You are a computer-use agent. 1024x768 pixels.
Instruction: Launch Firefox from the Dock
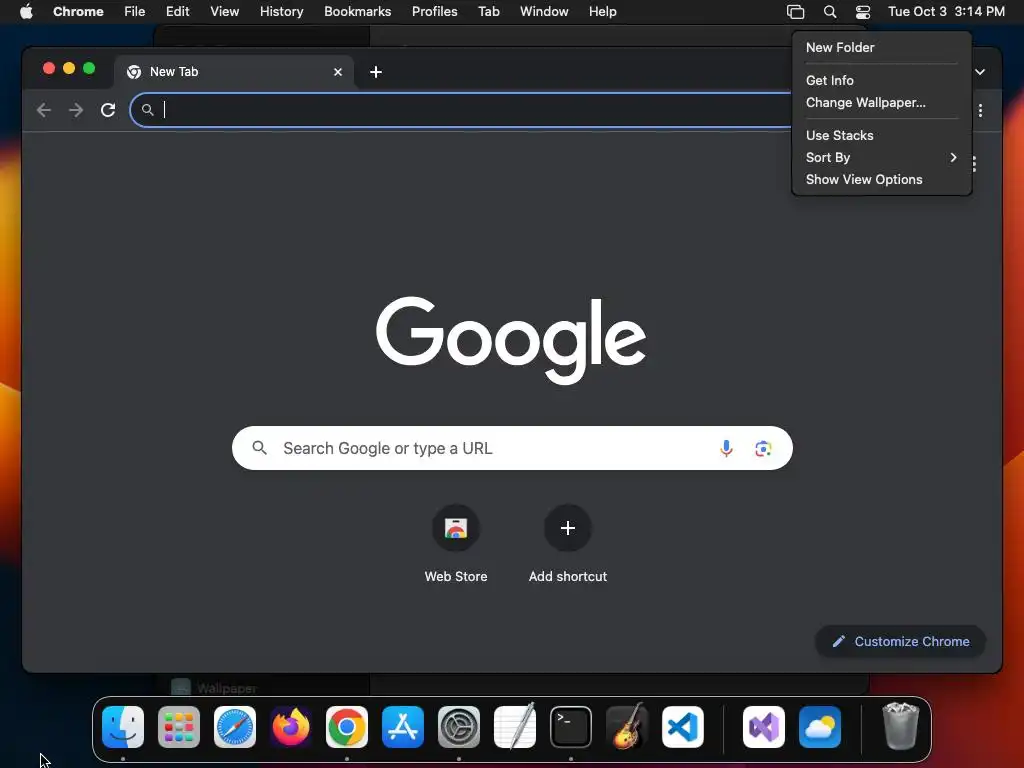click(x=291, y=727)
